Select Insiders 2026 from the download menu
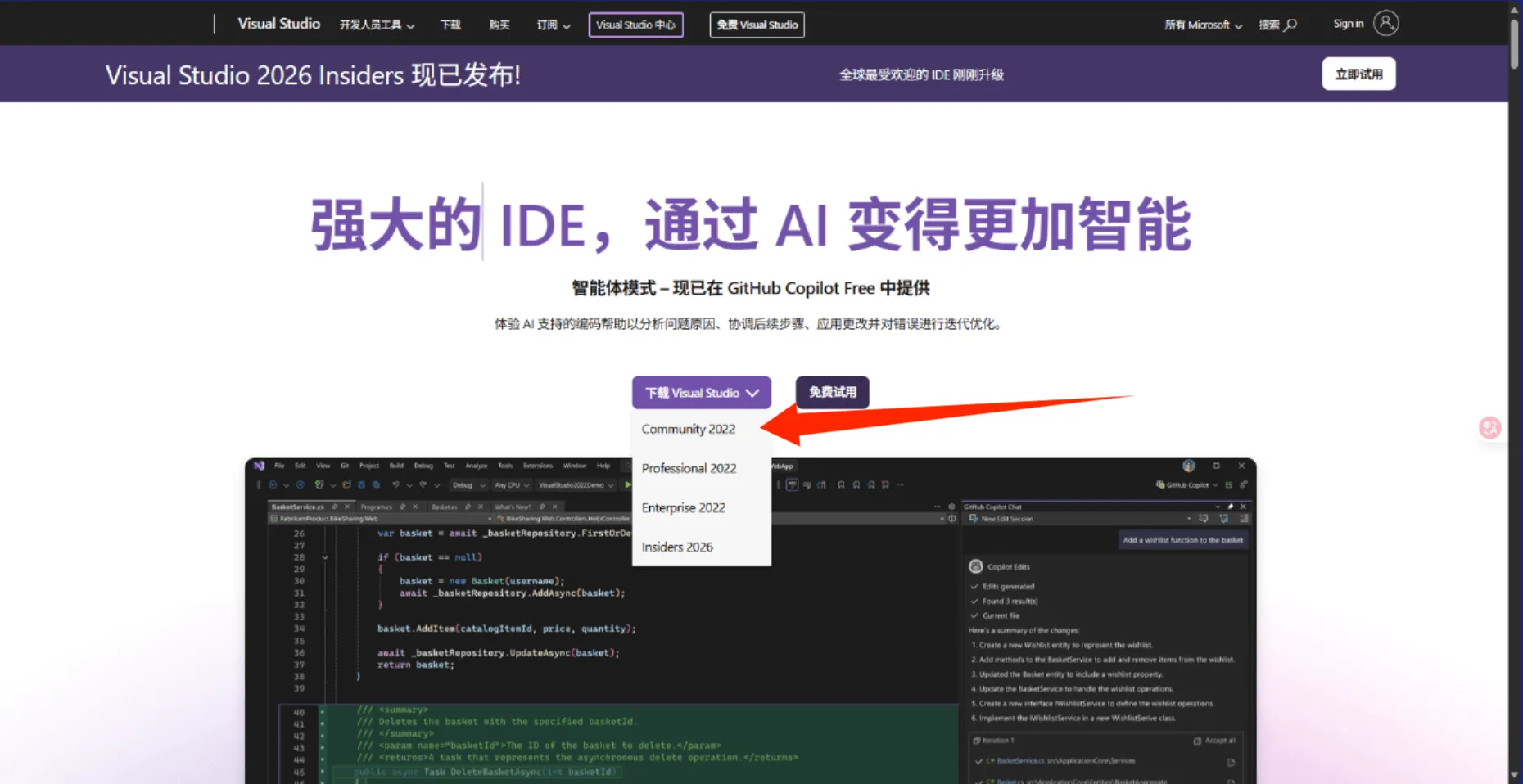Viewport: 1523px width, 784px height. coord(677,547)
